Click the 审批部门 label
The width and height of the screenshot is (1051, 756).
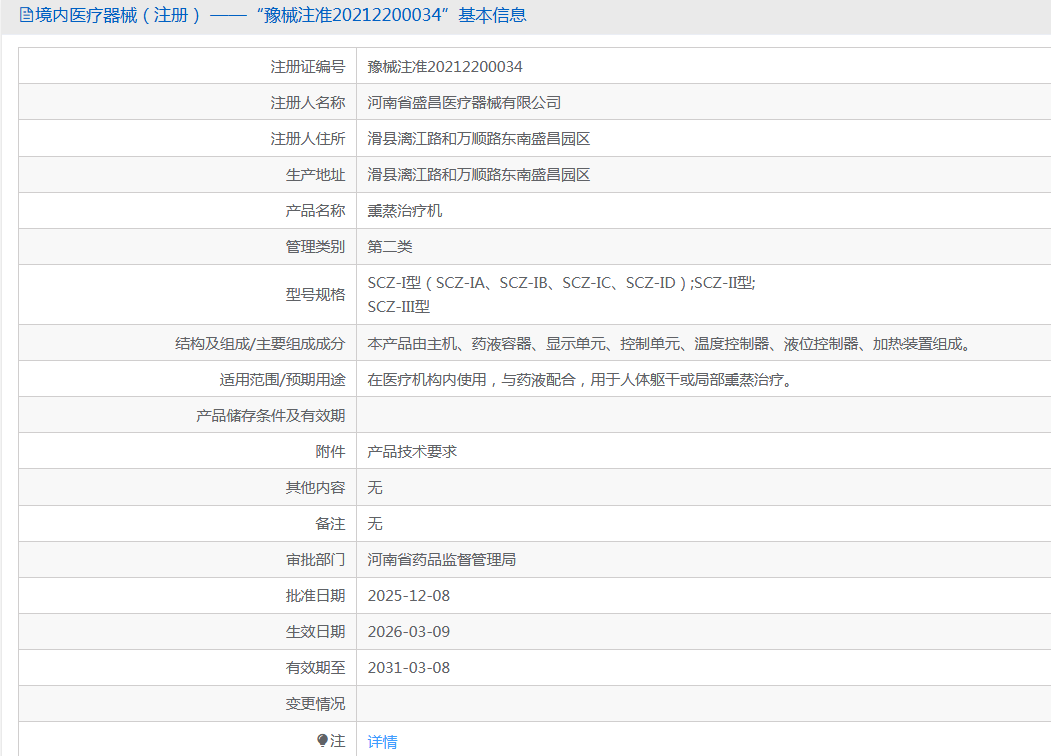click(x=315, y=560)
